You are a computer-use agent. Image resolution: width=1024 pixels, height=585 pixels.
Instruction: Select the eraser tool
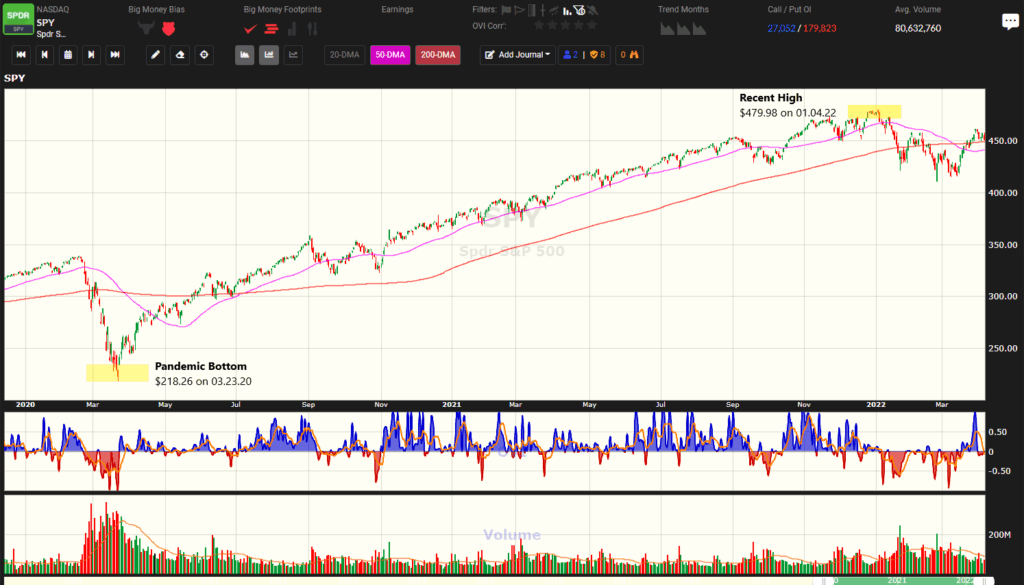point(180,55)
